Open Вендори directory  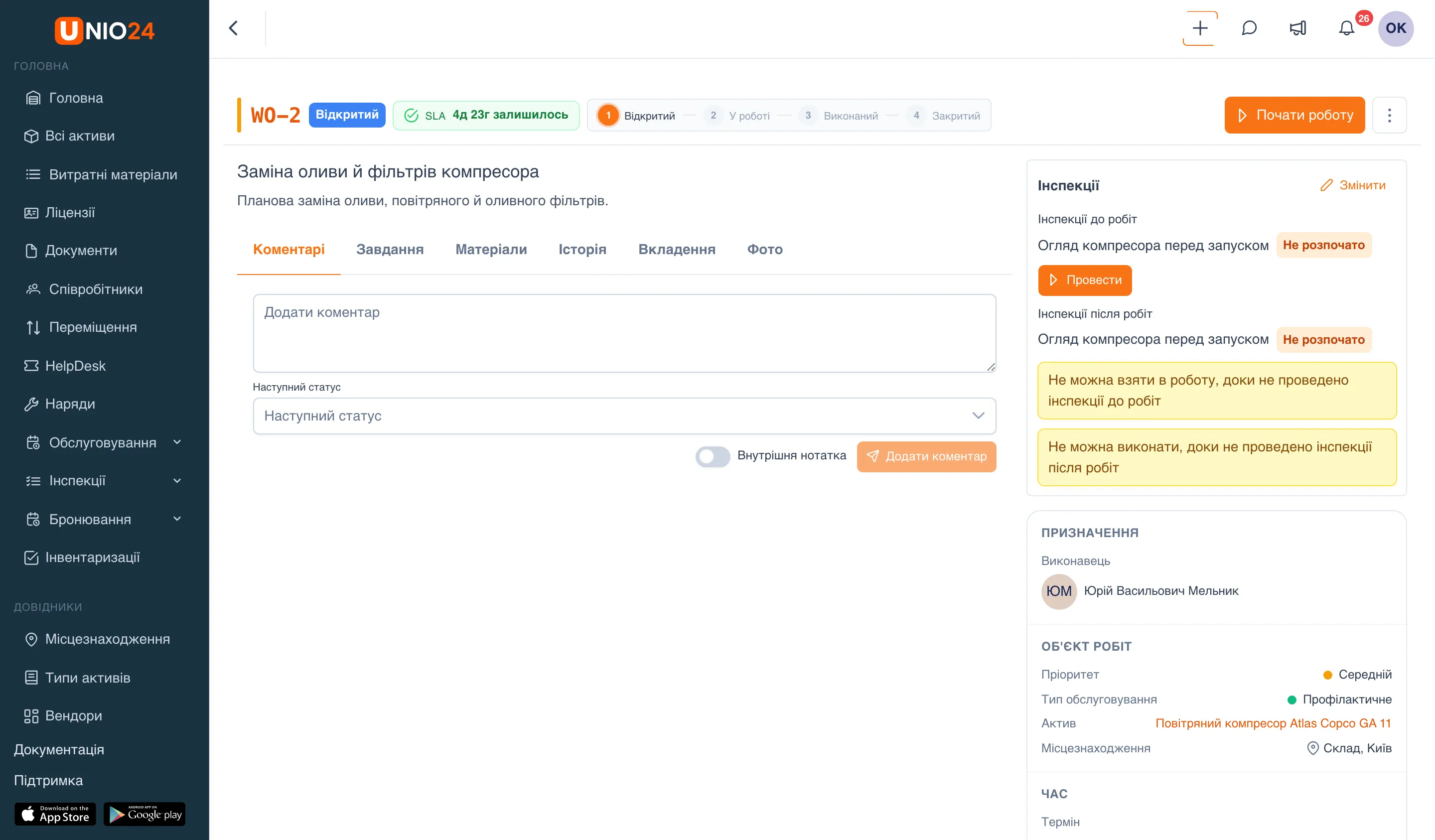coord(63,716)
